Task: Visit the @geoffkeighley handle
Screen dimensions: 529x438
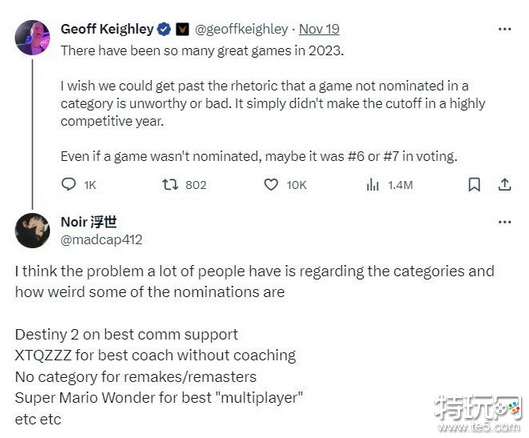Action: tap(242, 29)
